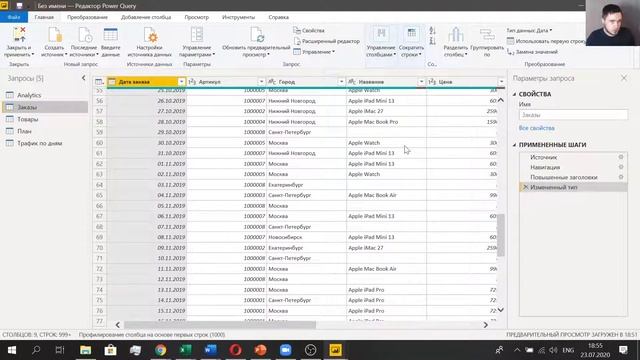Open the Инструменты ribbon tab
This screenshot has width=640, height=360.
[238, 17]
